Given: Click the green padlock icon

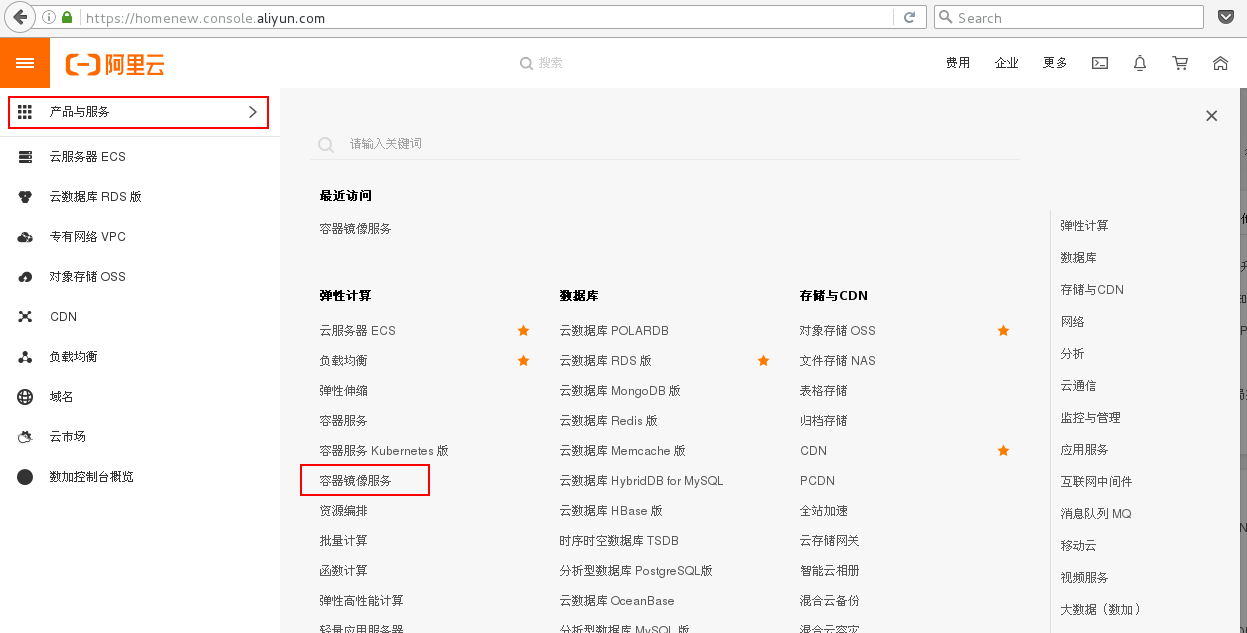Looking at the screenshot, I should point(67,18).
